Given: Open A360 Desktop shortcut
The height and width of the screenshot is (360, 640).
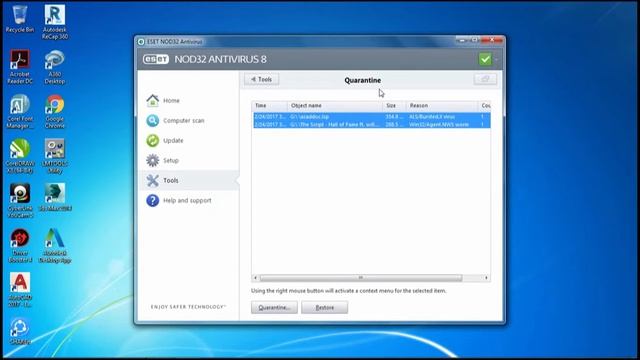Looking at the screenshot, I should pos(55,67).
